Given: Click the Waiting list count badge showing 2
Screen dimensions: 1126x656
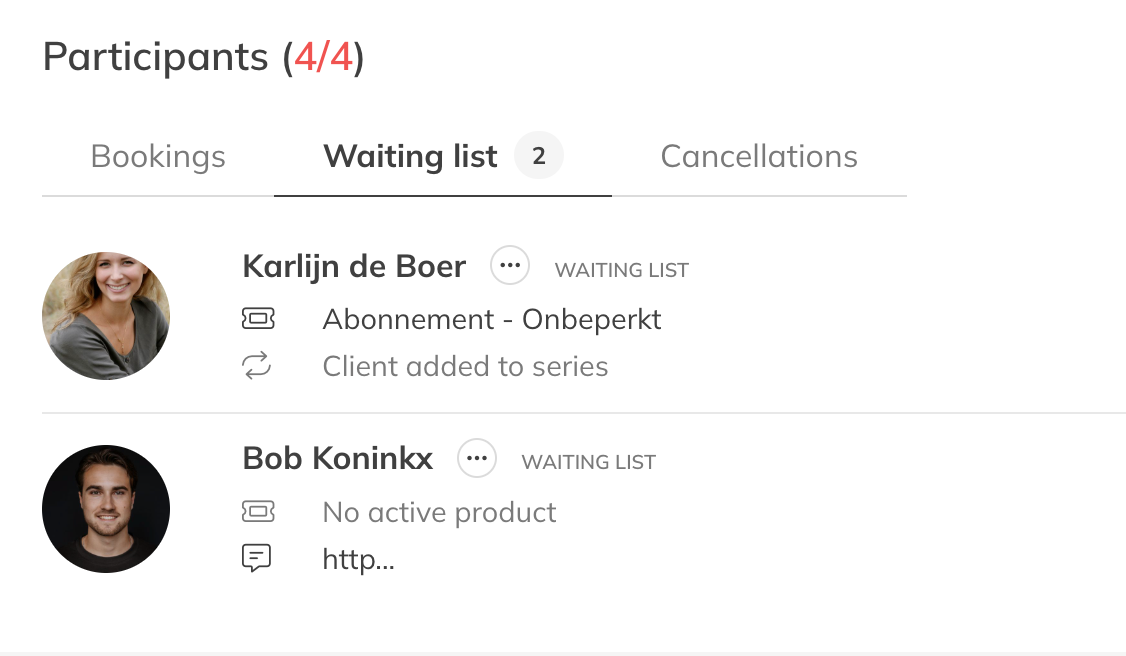Looking at the screenshot, I should pos(539,156).
